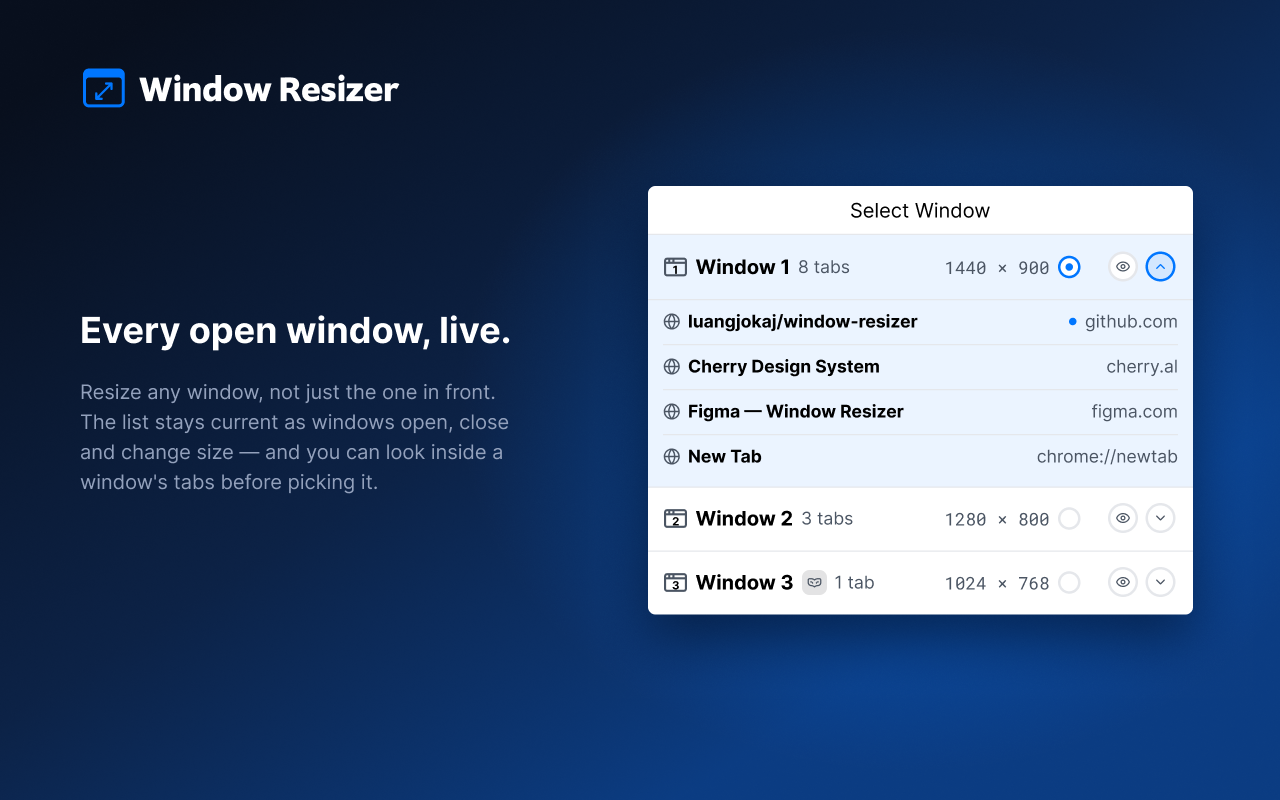Select the Window 1 radio button

point(1069,267)
